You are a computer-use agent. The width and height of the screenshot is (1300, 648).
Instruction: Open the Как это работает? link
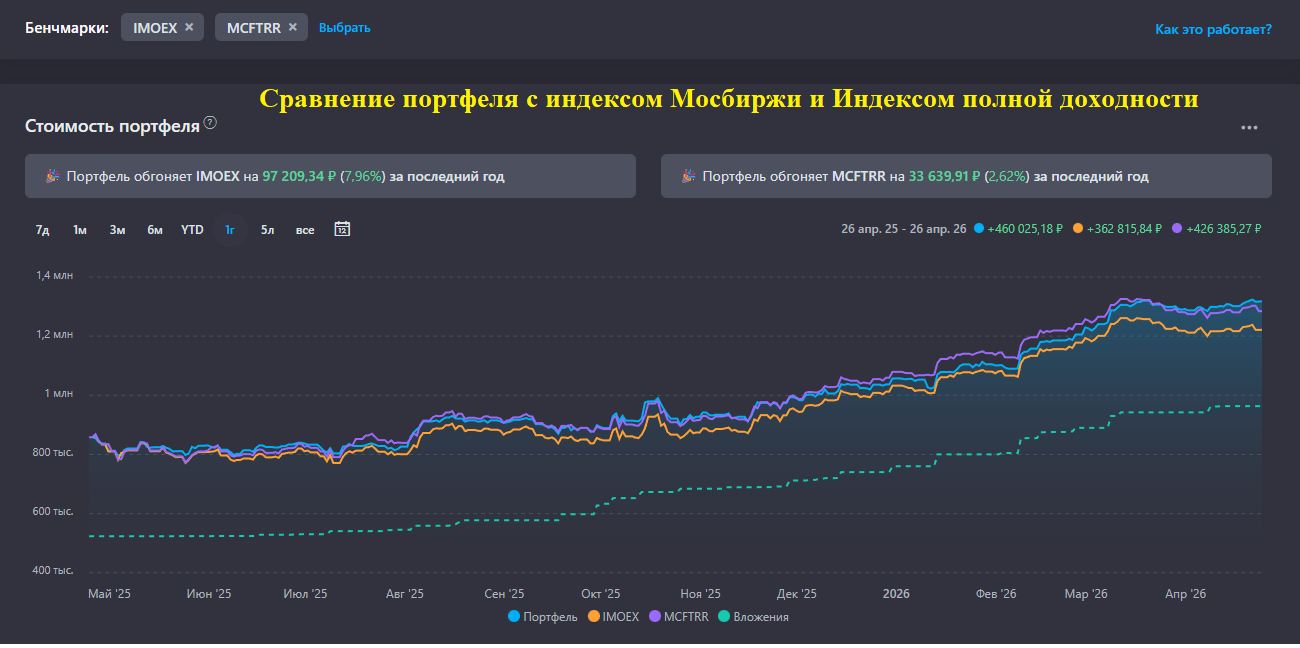[x=1213, y=29]
